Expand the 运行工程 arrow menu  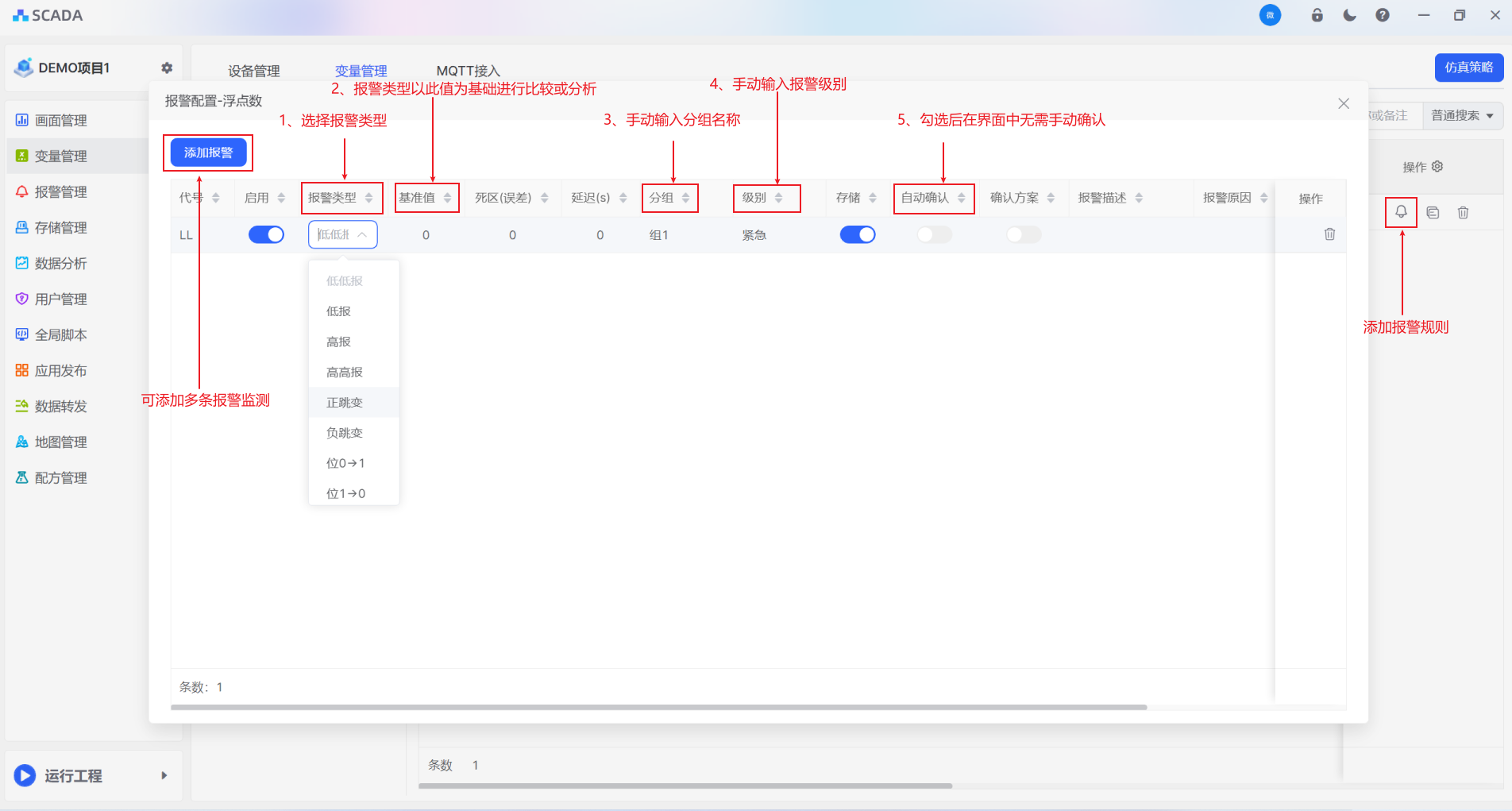tap(164, 775)
